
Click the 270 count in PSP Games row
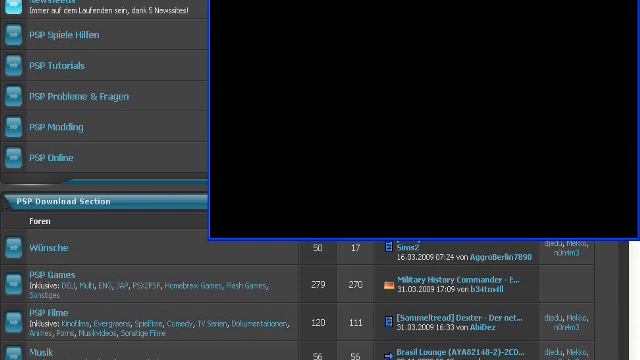click(356, 284)
